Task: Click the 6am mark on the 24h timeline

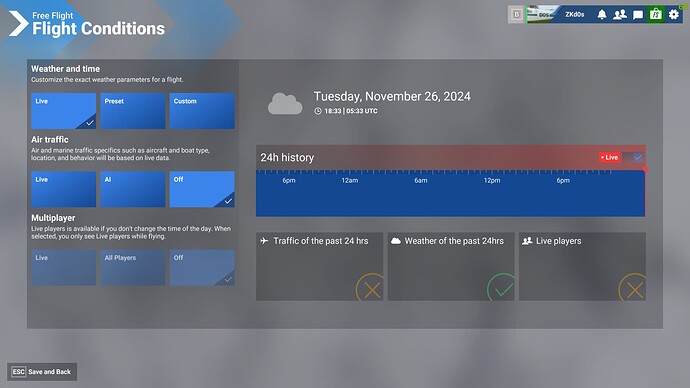Action: [x=421, y=180]
